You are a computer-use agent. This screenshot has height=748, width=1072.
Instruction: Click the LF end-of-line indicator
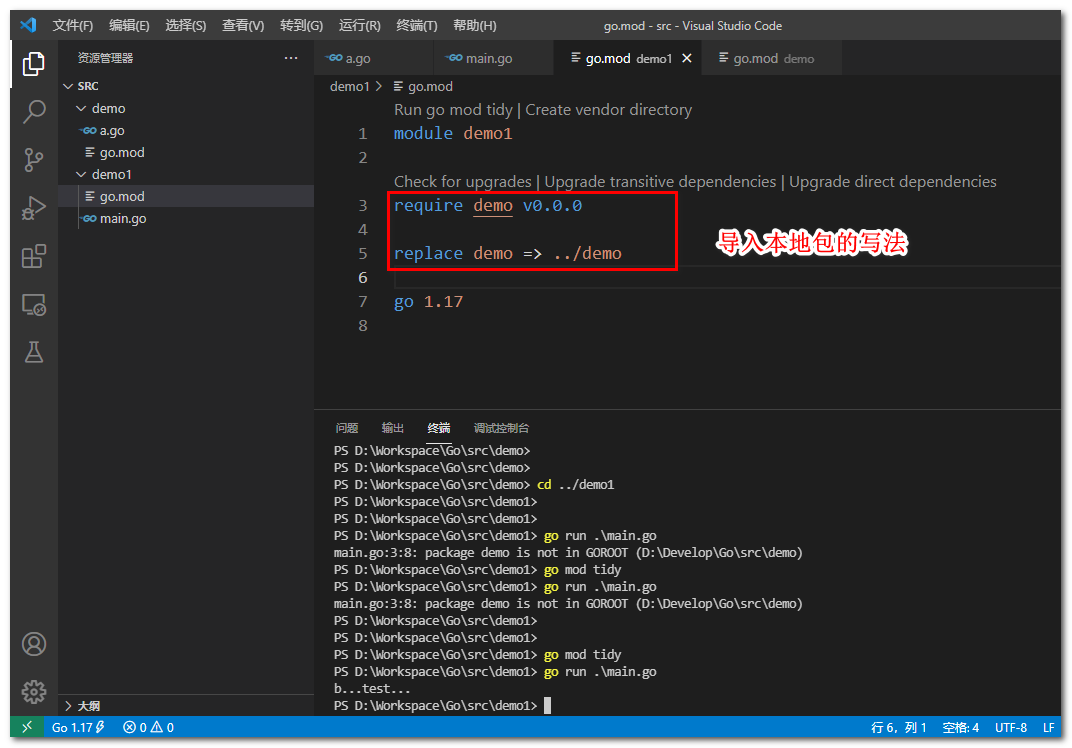click(x=1049, y=727)
